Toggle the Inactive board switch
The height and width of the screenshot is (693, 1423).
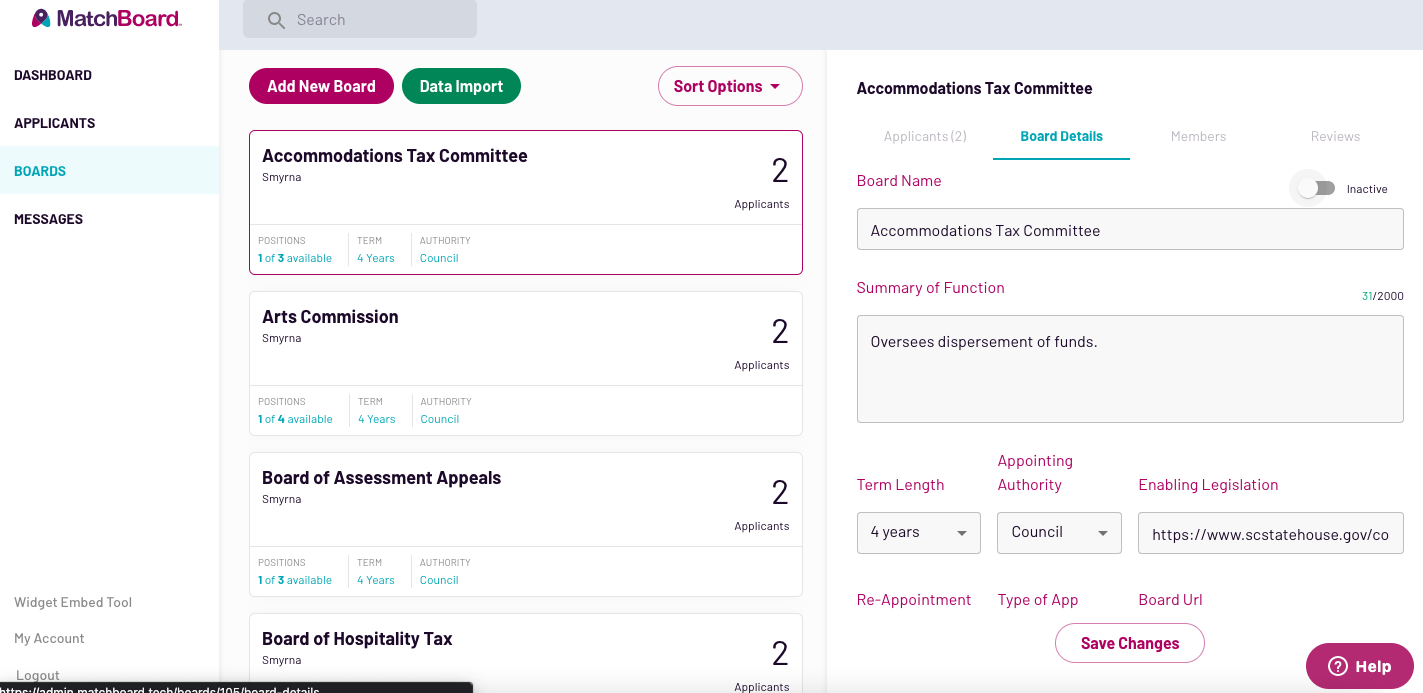(1316, 188)
